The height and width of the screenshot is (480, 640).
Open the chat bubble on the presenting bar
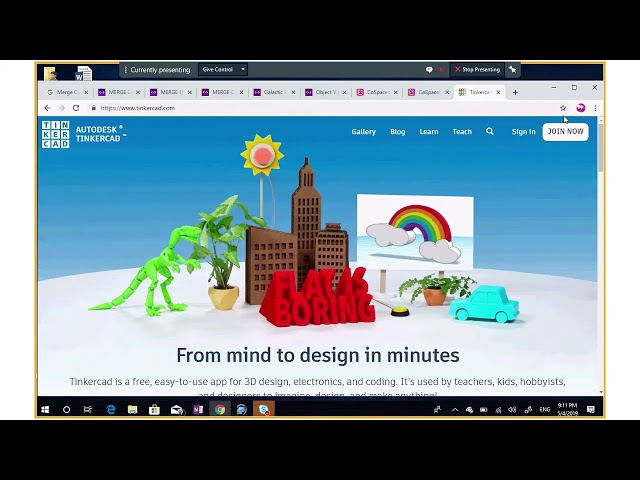[x=429, y=70]
